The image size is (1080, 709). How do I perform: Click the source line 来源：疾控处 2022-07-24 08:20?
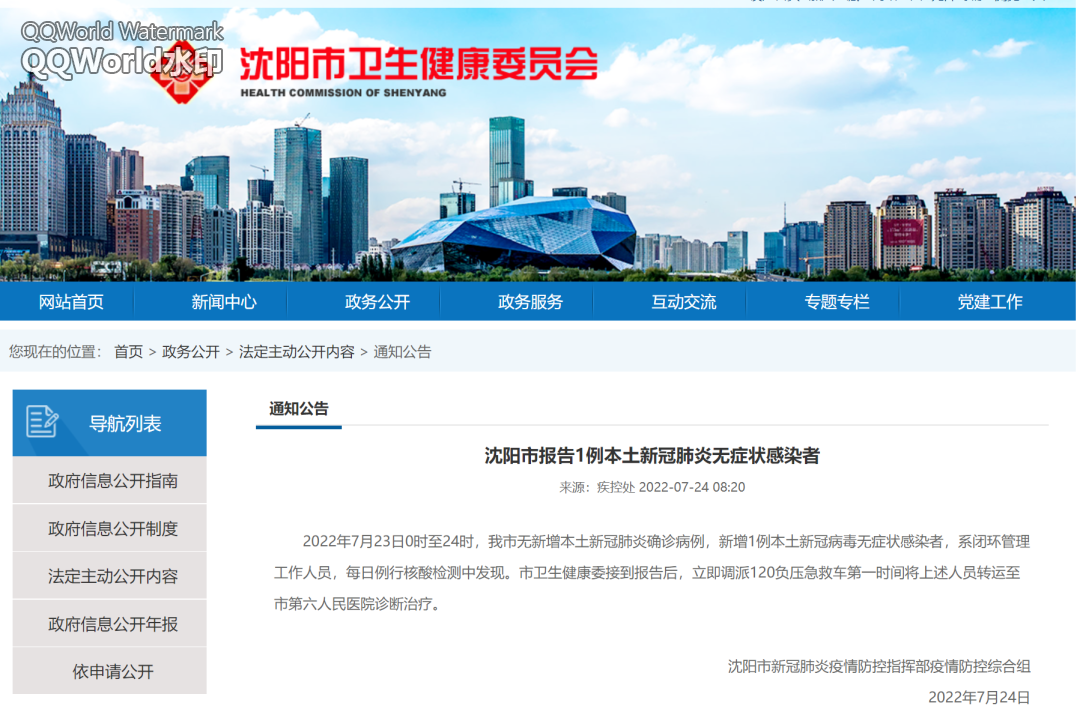652,488
